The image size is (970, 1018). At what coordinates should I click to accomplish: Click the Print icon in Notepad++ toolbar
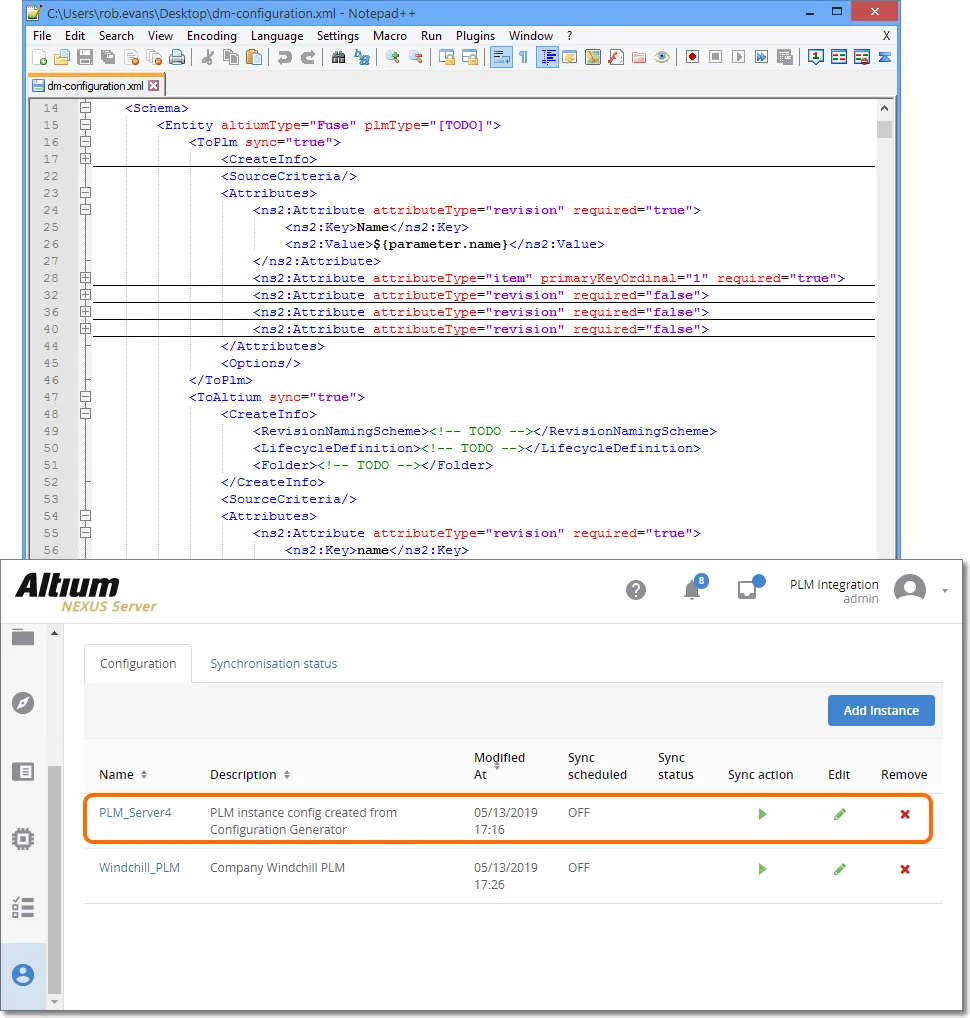[177, 58]
